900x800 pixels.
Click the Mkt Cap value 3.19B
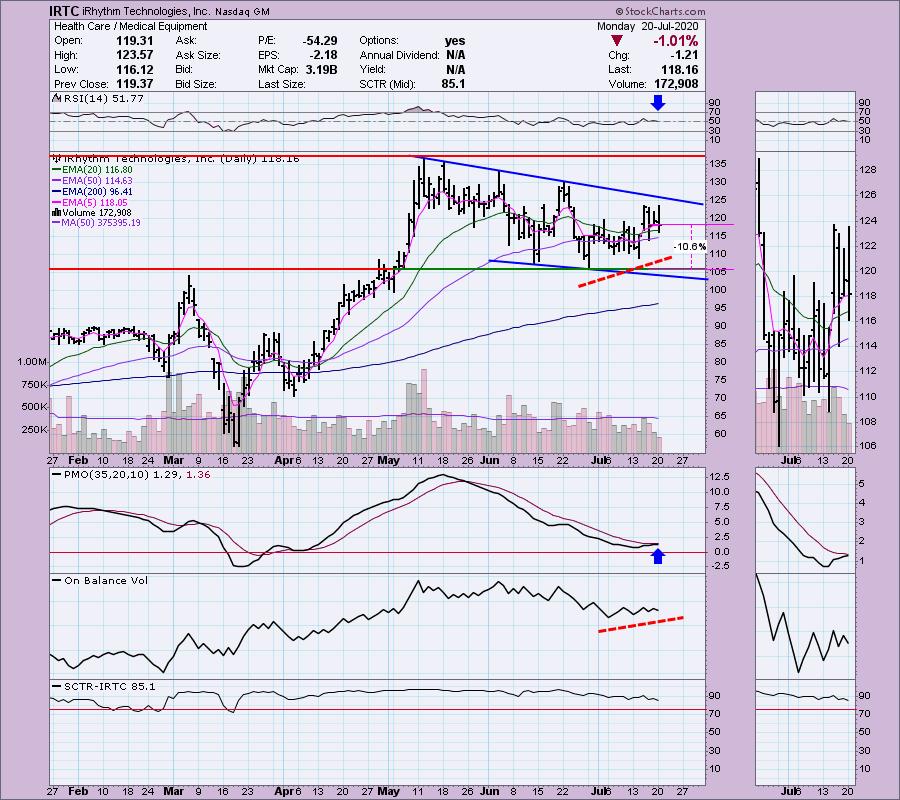click(x=322, y=69)
